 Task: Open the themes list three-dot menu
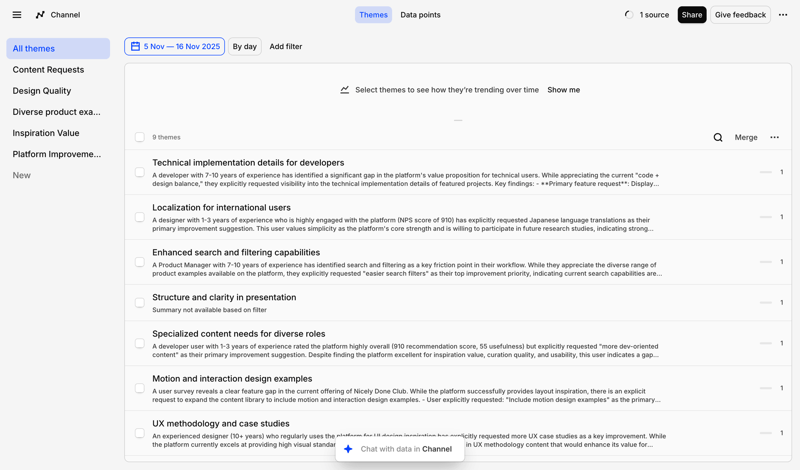click(x=774, y=137)
